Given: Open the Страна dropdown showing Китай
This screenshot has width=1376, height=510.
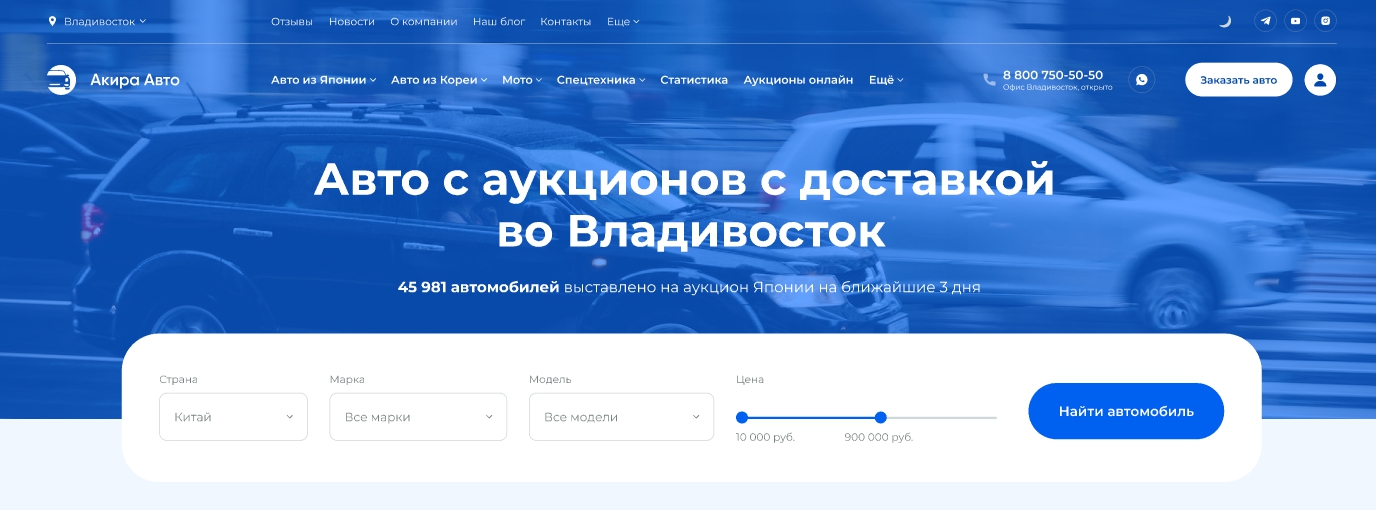Looking at the screenshot, I should tap(233, 417).
